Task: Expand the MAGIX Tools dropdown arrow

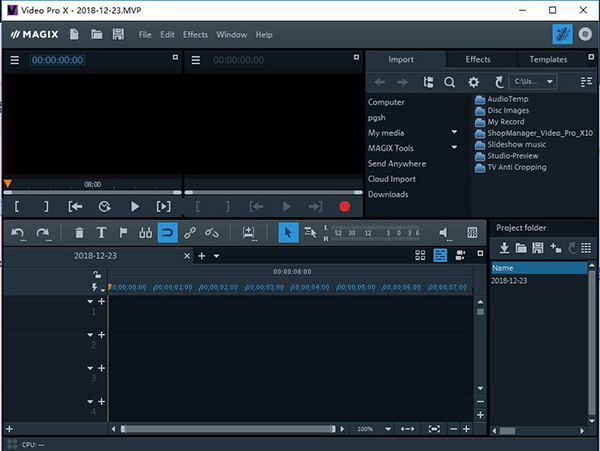Action: 454,147
